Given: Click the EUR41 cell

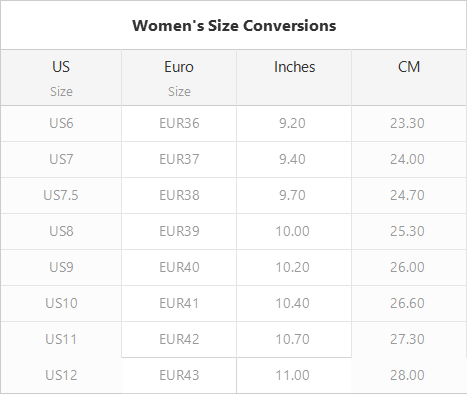Looking at the screenshot, I should coord(179,304).
